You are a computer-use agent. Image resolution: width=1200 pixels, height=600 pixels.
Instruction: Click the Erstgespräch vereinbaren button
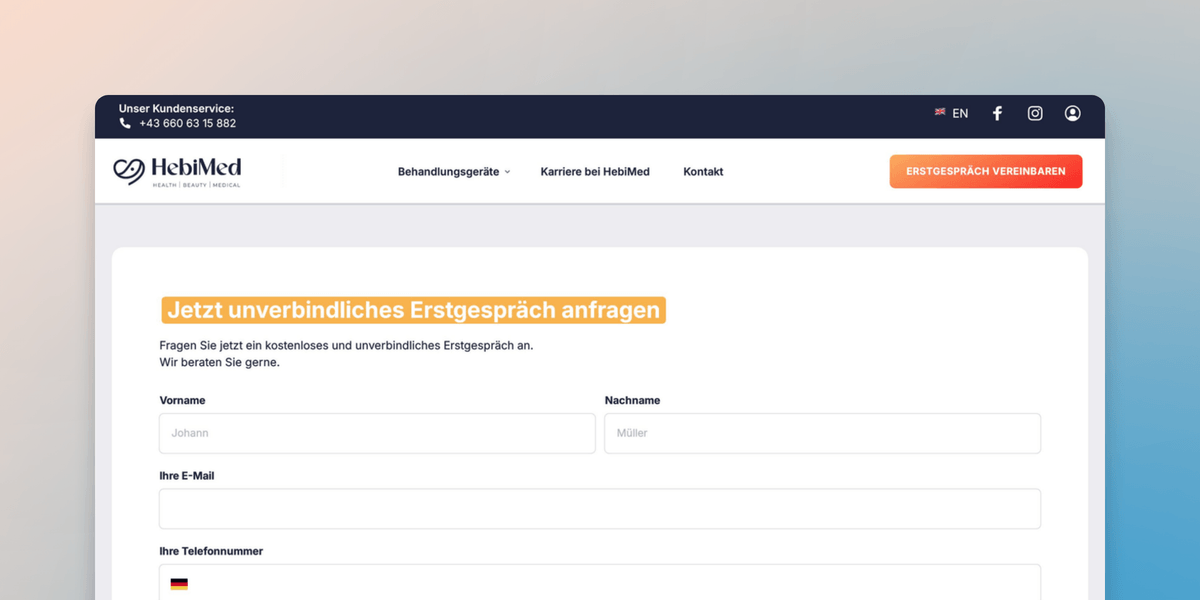[986, 171]
